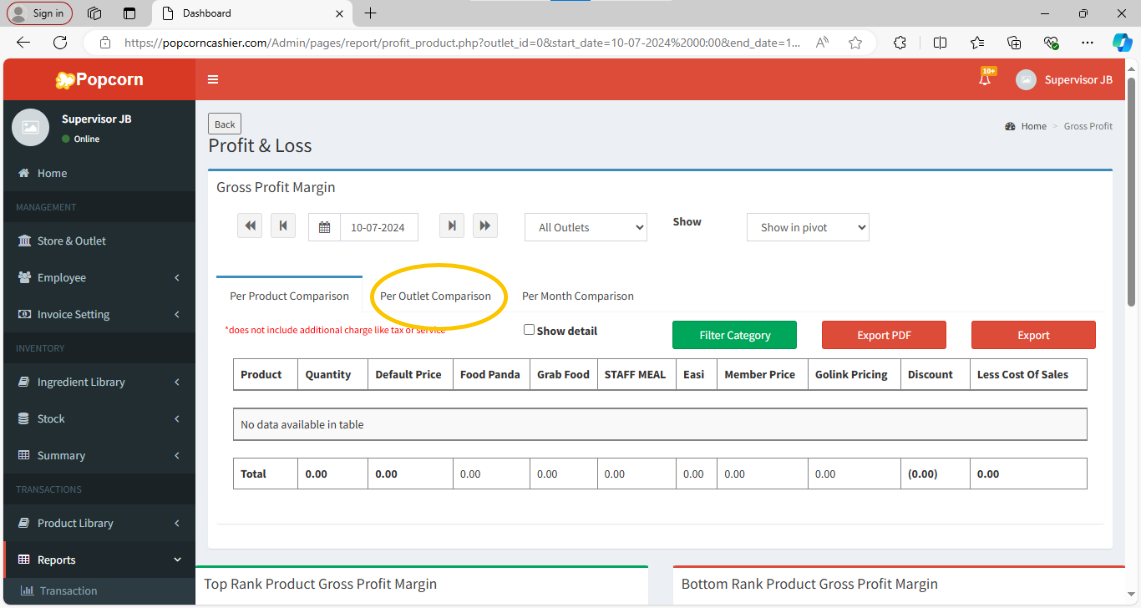The image size is (1141, 608).
Task: Sort by the Less Cost Of Sales header
Action: pyautogui.click(x=1029, y=375)
